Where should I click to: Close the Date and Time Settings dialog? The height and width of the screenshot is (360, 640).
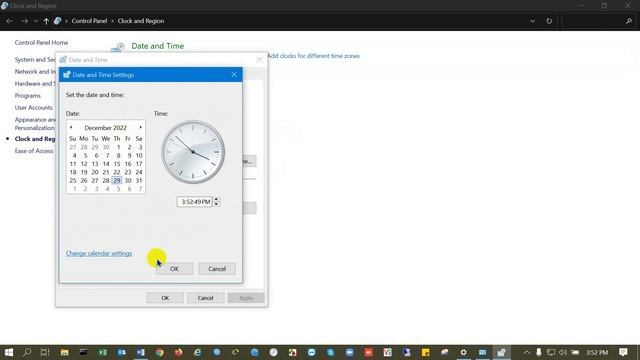(234, 75)
